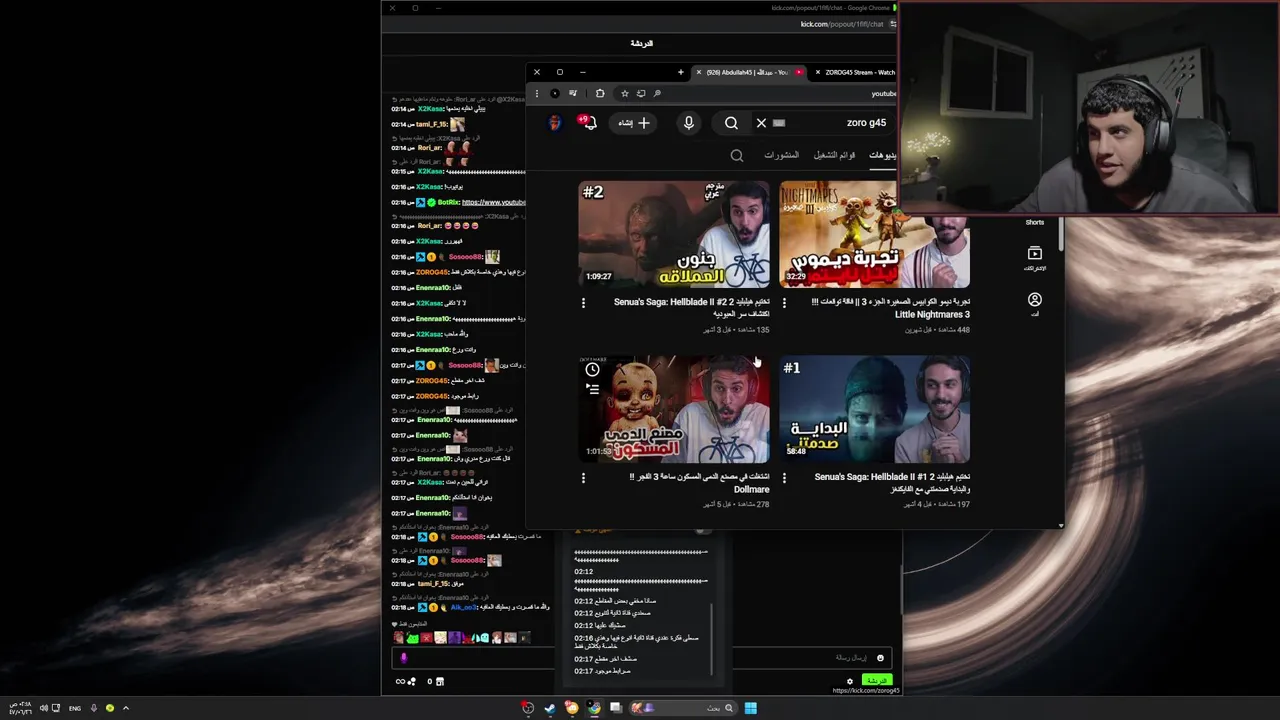Image resolution: width=1280 pixels, height=720 pixels.
Task: Switch to the Abdullah45 YouTube browser tab
Action: coord(750,72)
